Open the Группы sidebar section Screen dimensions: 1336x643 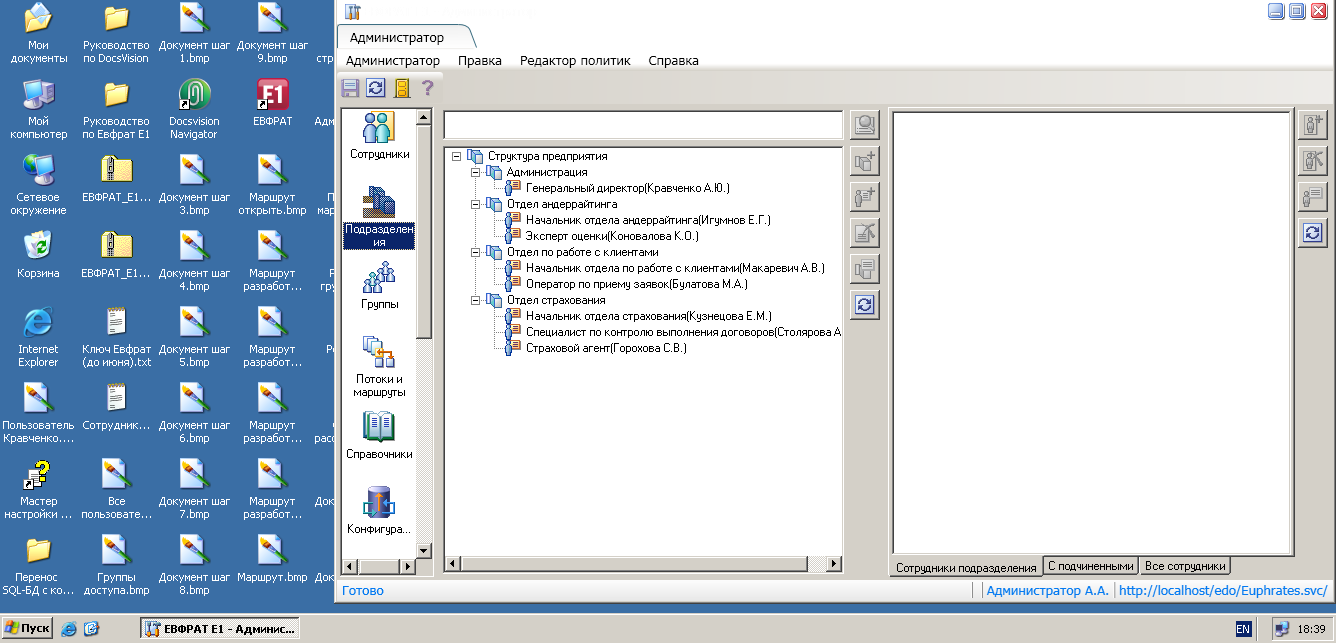tap(379, 285)
